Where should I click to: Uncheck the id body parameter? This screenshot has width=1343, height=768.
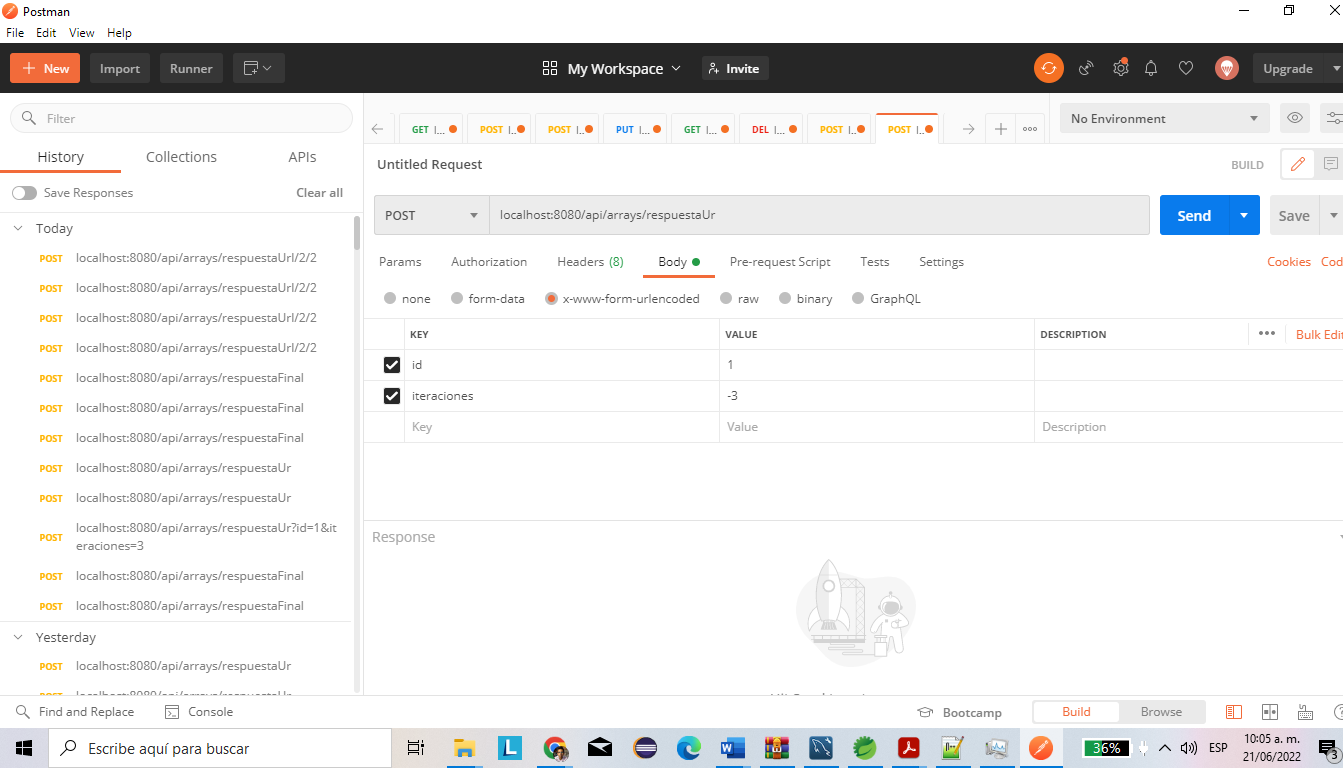point(392,364)
